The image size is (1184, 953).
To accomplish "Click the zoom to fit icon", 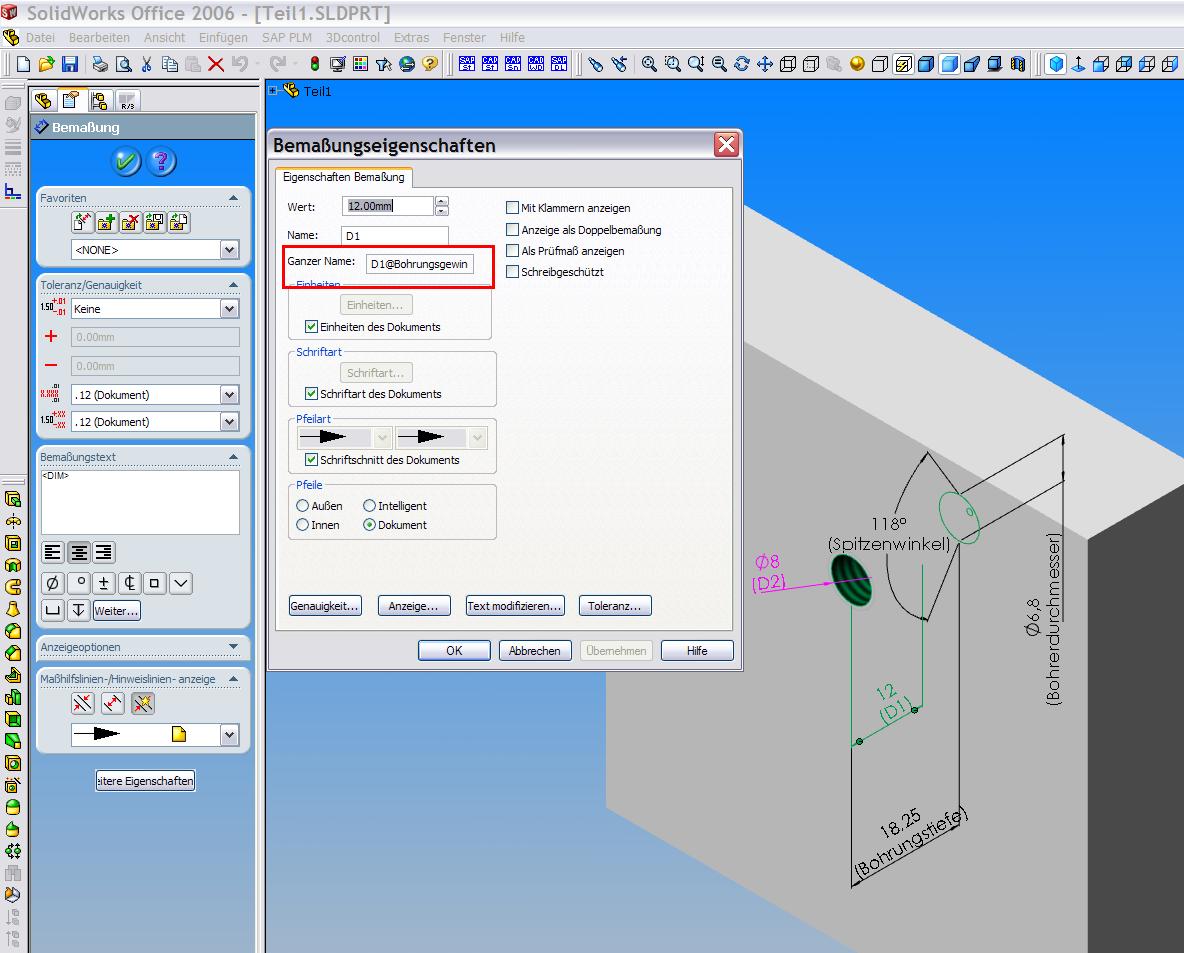I will 649,64.
